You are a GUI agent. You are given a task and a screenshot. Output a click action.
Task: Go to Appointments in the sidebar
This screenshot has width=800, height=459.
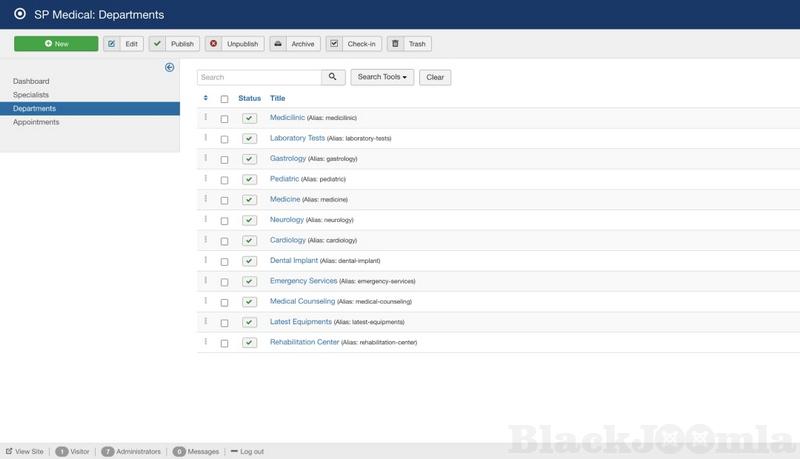pyautogui.click(x=36, y=122)
